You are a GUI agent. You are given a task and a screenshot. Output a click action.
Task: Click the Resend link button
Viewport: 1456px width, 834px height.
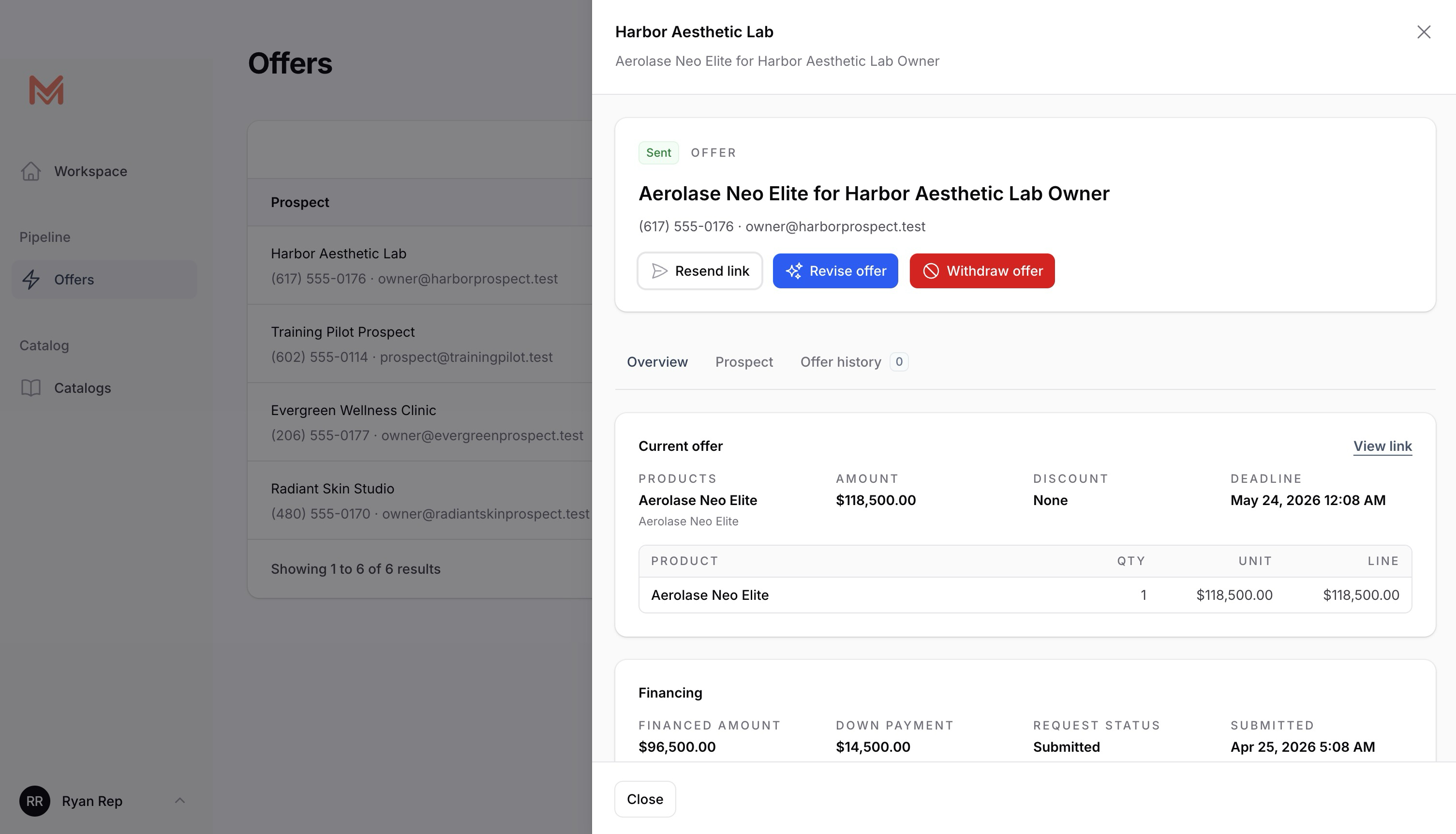coord(700,271)
